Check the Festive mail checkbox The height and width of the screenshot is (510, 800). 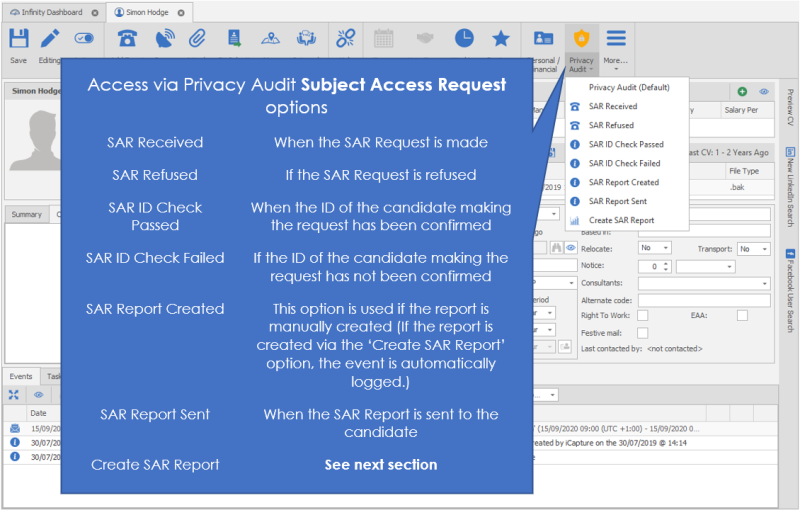point(643,332)
